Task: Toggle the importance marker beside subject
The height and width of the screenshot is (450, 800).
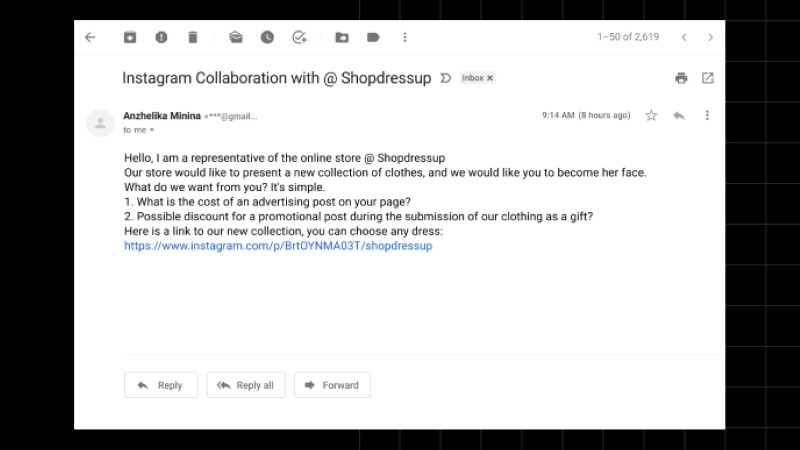Action: click(x=446, y=78)
